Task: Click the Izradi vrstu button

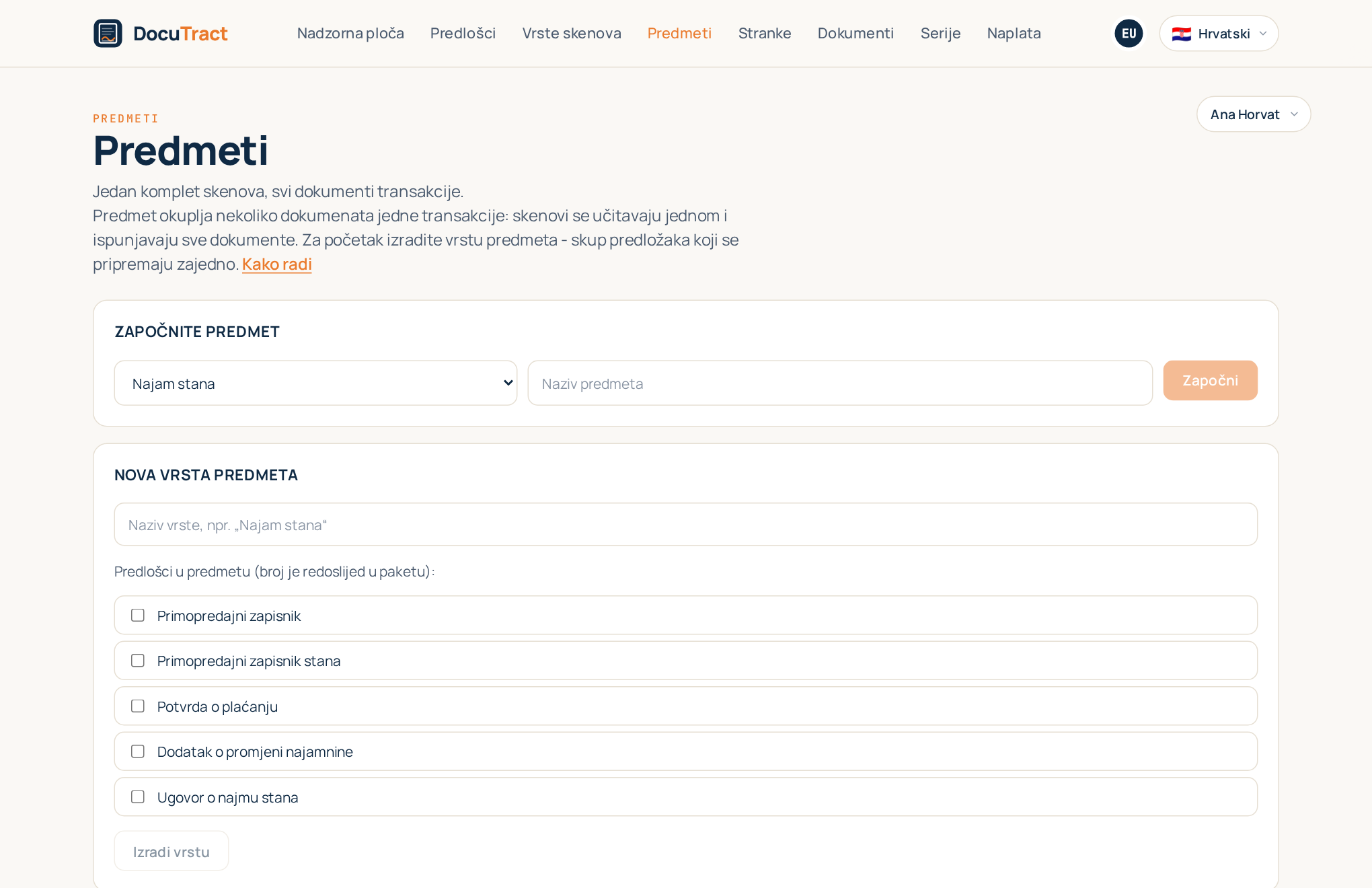Action: 171,851
